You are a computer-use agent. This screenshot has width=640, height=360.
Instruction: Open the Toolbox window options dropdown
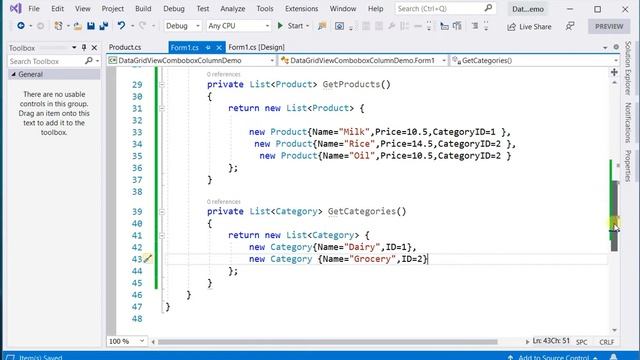[x=74, y=48]
